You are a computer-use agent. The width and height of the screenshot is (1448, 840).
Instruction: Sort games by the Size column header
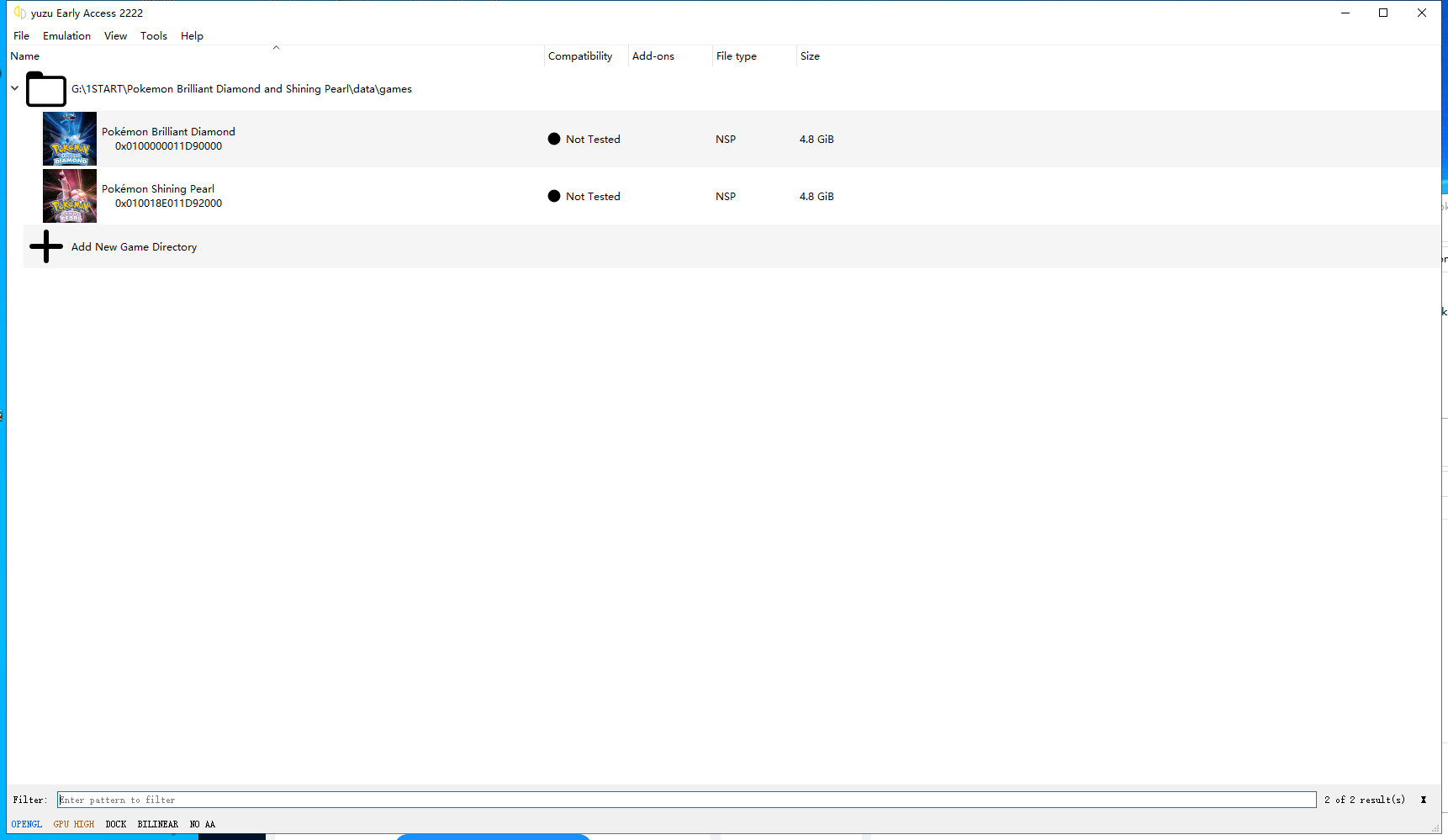click(x=810, y=56)
